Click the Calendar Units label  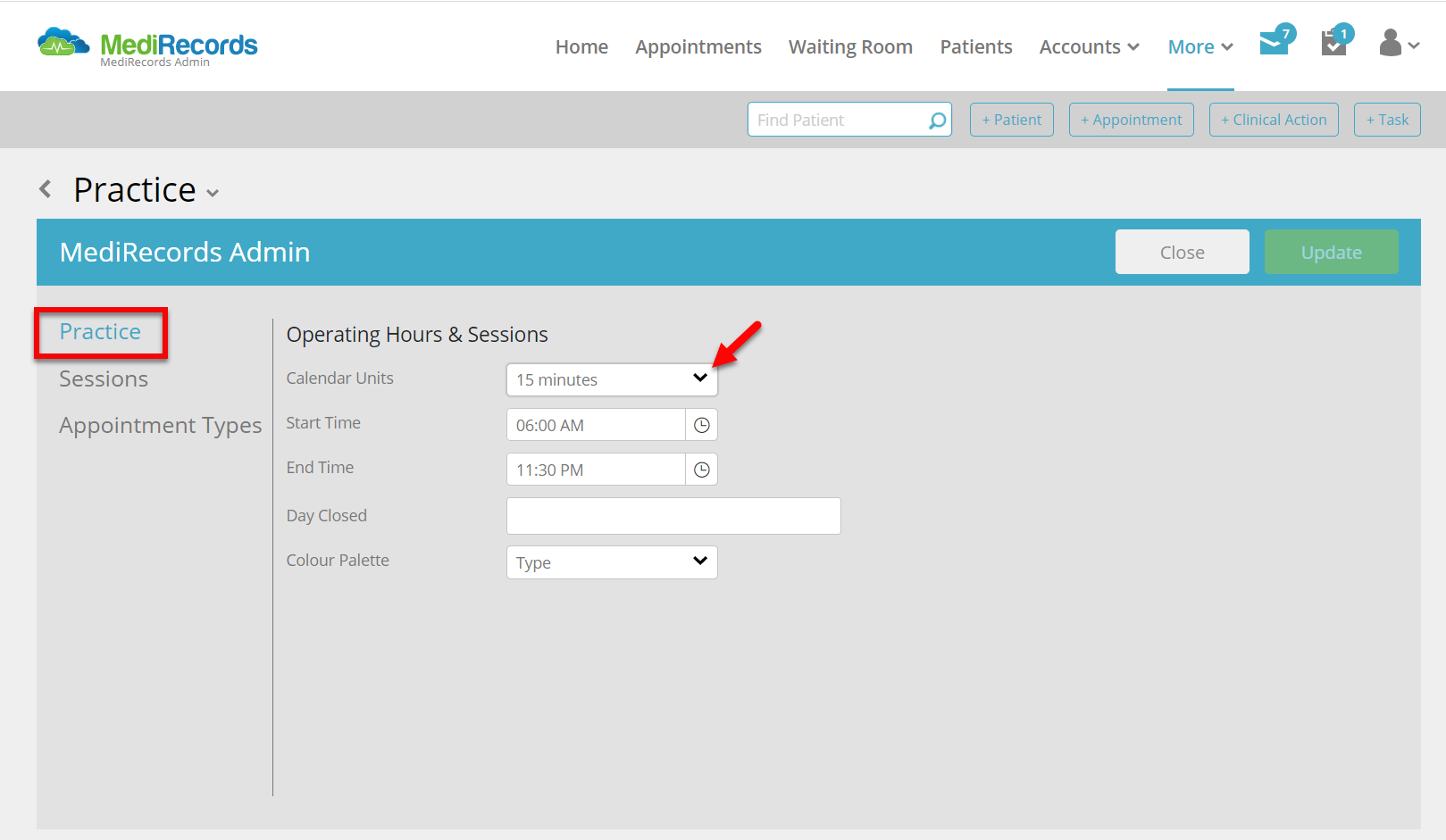[x=339, y=378]
